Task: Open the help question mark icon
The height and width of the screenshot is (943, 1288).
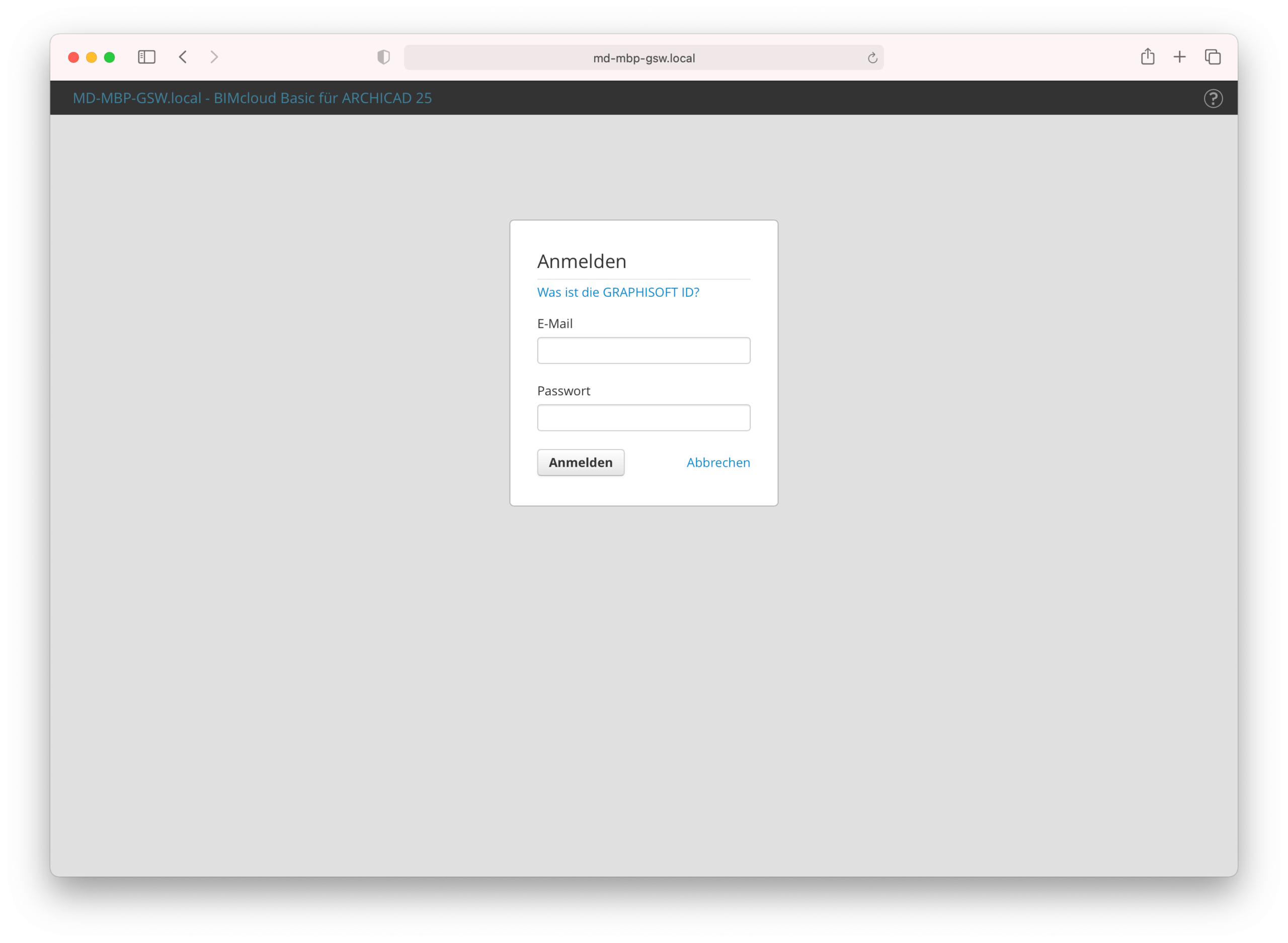Action: tap(1213, 98)
